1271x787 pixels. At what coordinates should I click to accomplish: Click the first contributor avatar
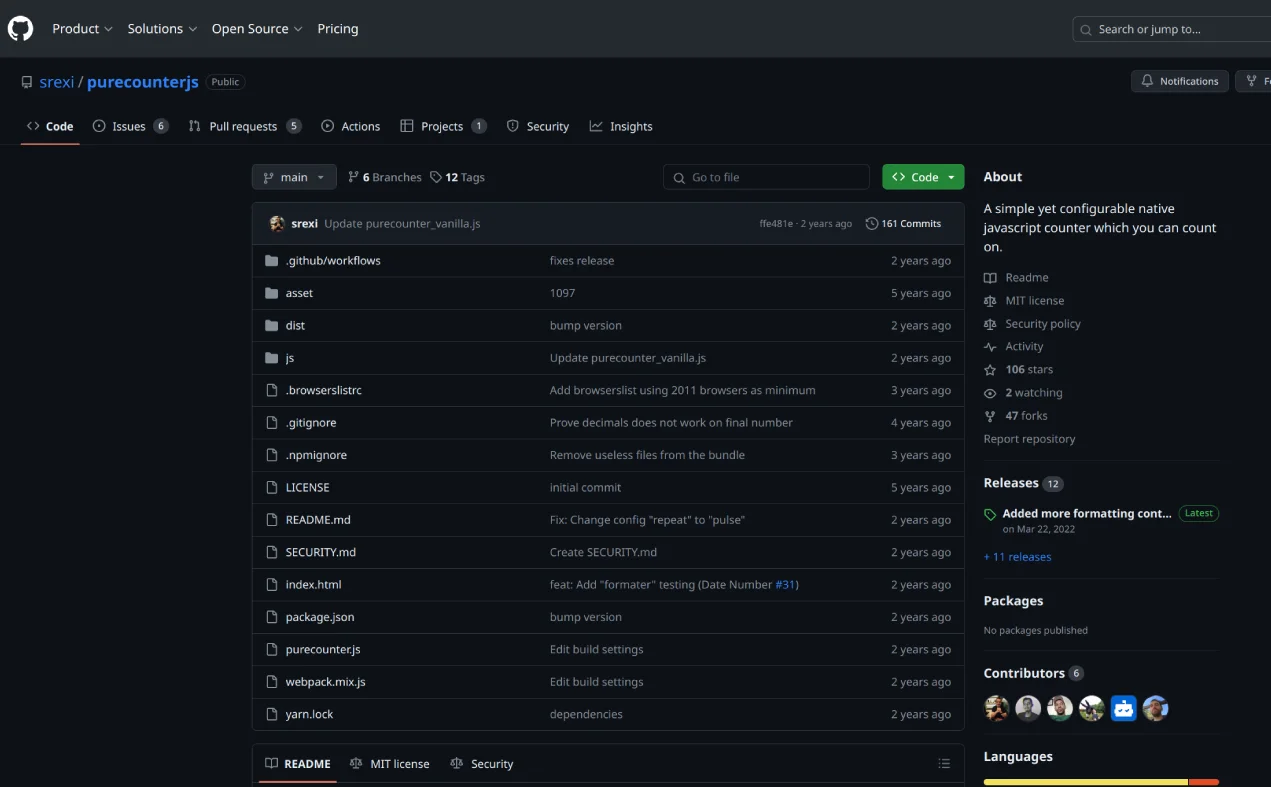[997, 709]
